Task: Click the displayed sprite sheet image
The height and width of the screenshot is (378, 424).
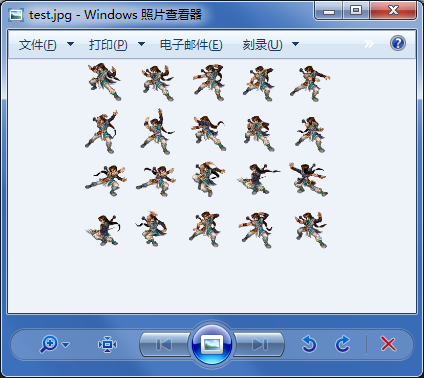Action: [x=207, y=155]
